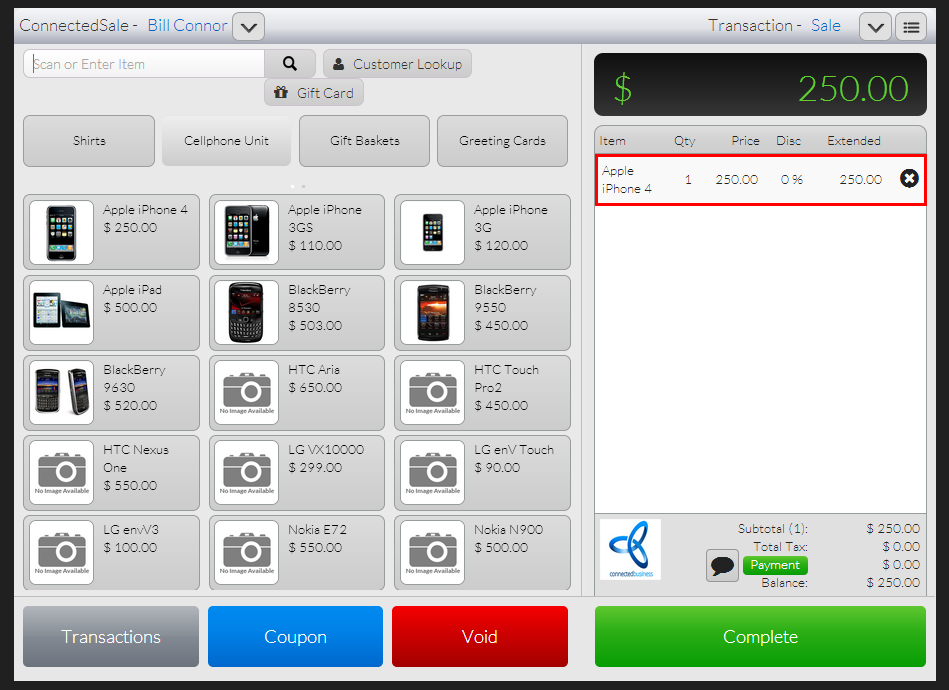
Task: Click the green Payment button
Action: coord(775,565)
